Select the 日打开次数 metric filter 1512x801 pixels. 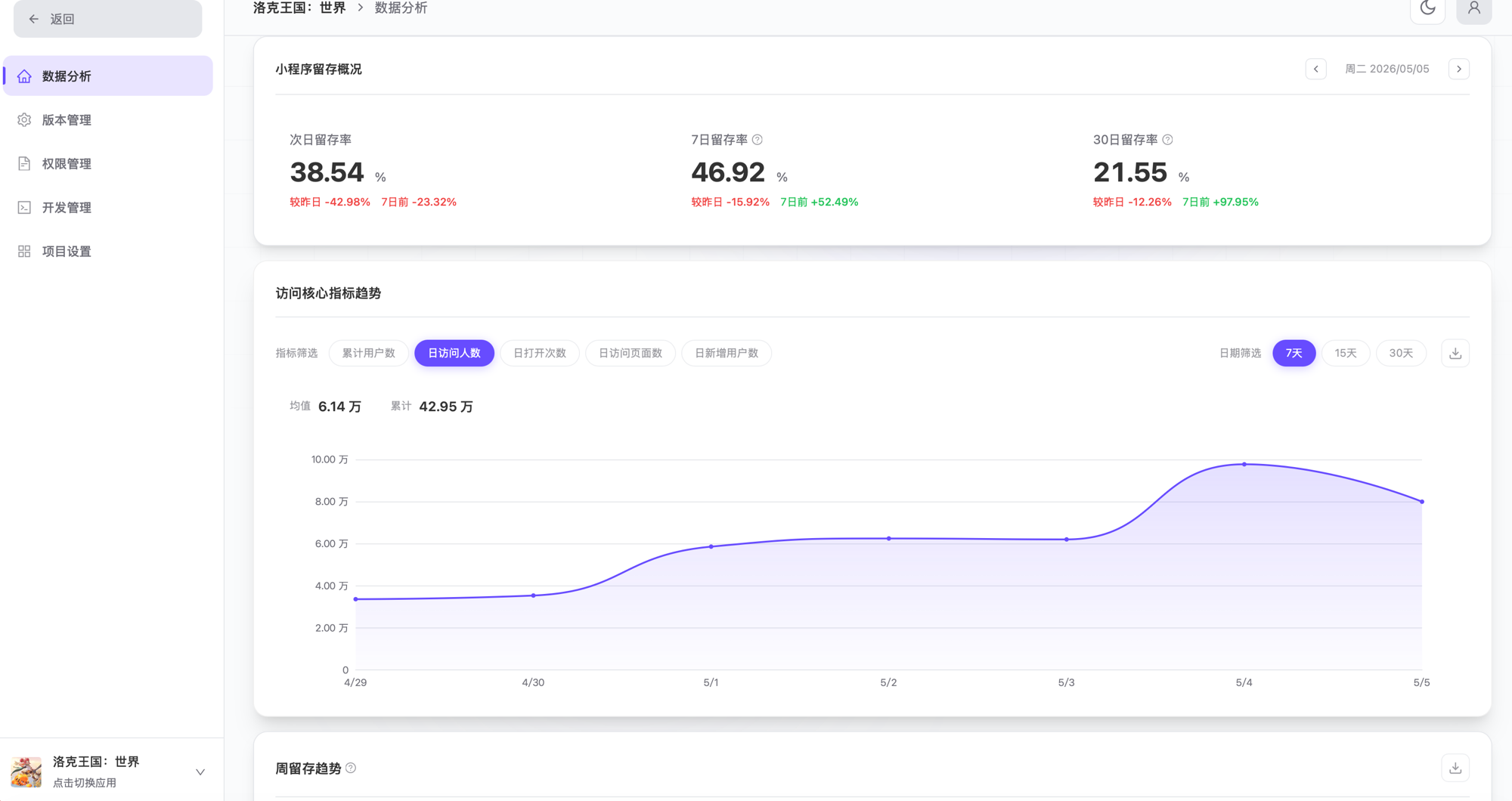click(539, 353)
